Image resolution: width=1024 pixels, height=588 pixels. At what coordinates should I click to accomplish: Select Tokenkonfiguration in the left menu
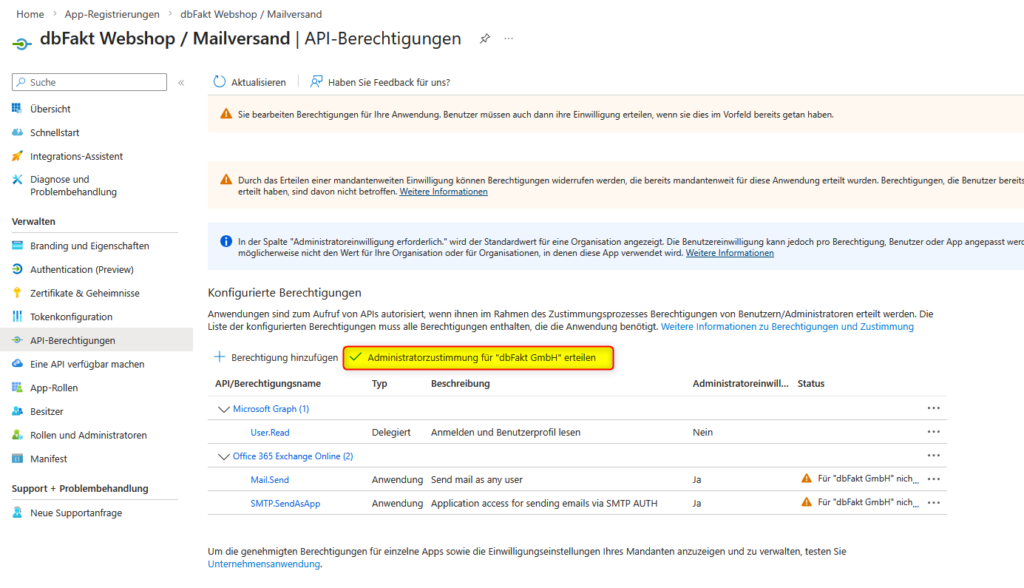(71, 317)
